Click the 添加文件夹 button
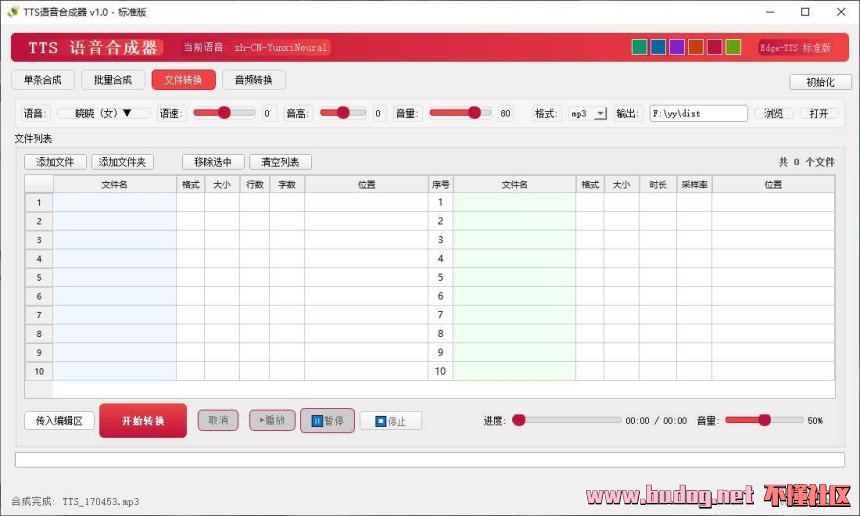Viewport: 860px width, 516px height. [122, 162]
